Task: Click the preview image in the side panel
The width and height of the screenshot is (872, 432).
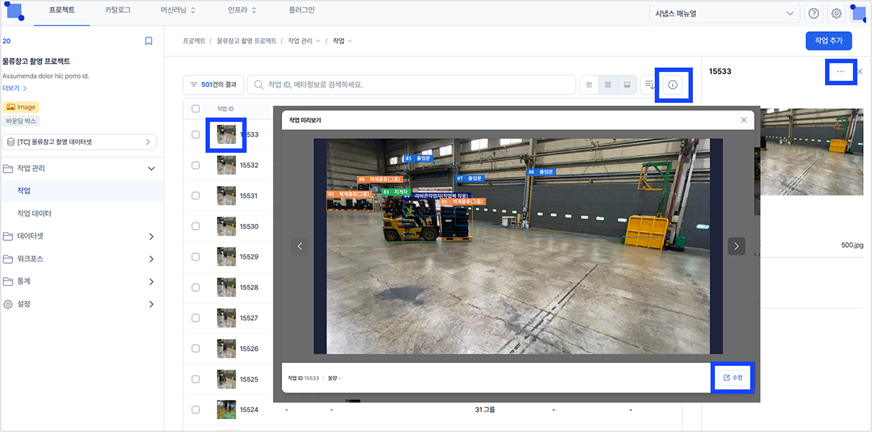Action: [x=811, y=152]
